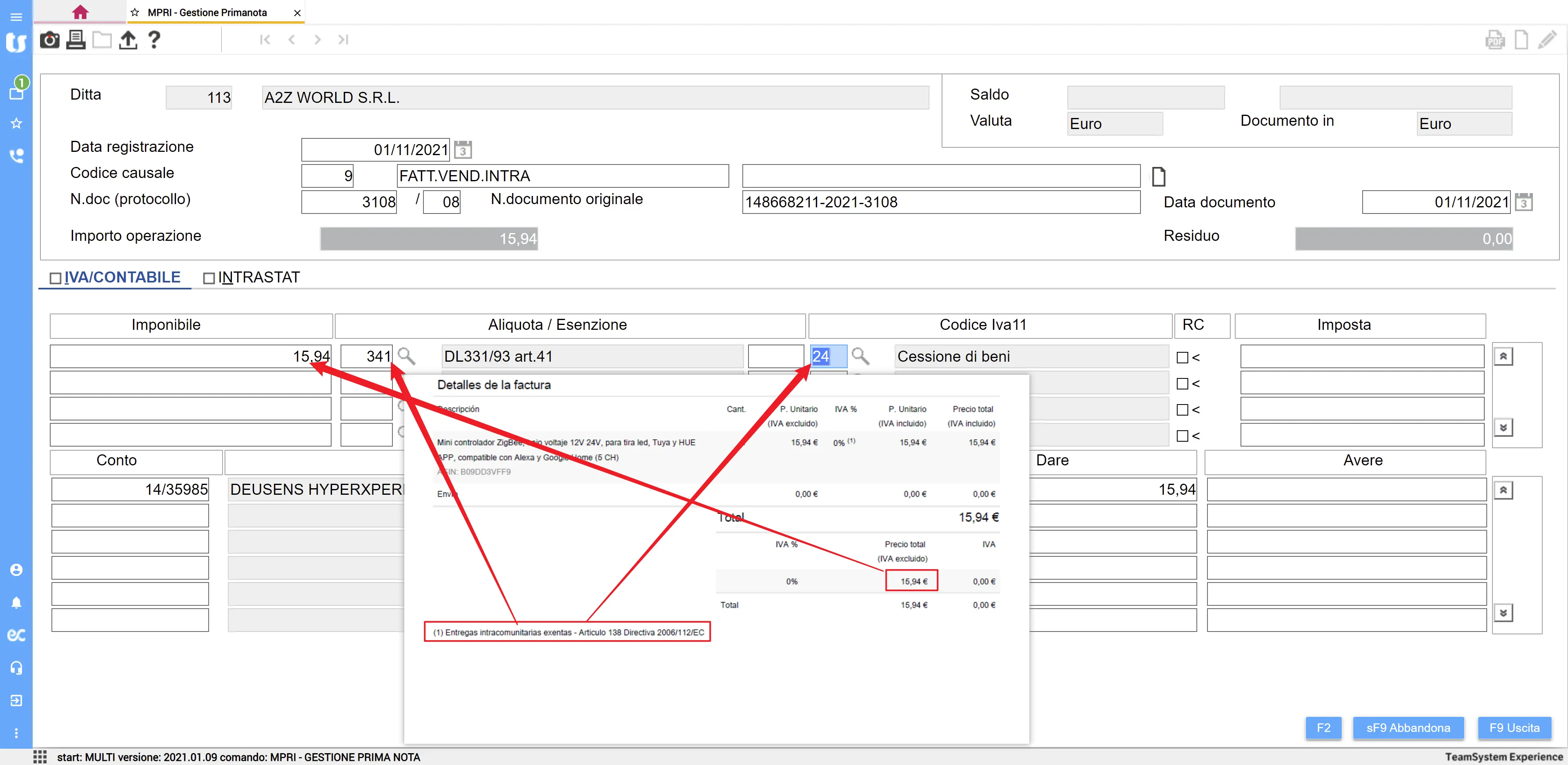Click the upload arrow toolbar icon
This screenshot has width=1568, height=765.
pyautogui.click(x=128, y=40)
